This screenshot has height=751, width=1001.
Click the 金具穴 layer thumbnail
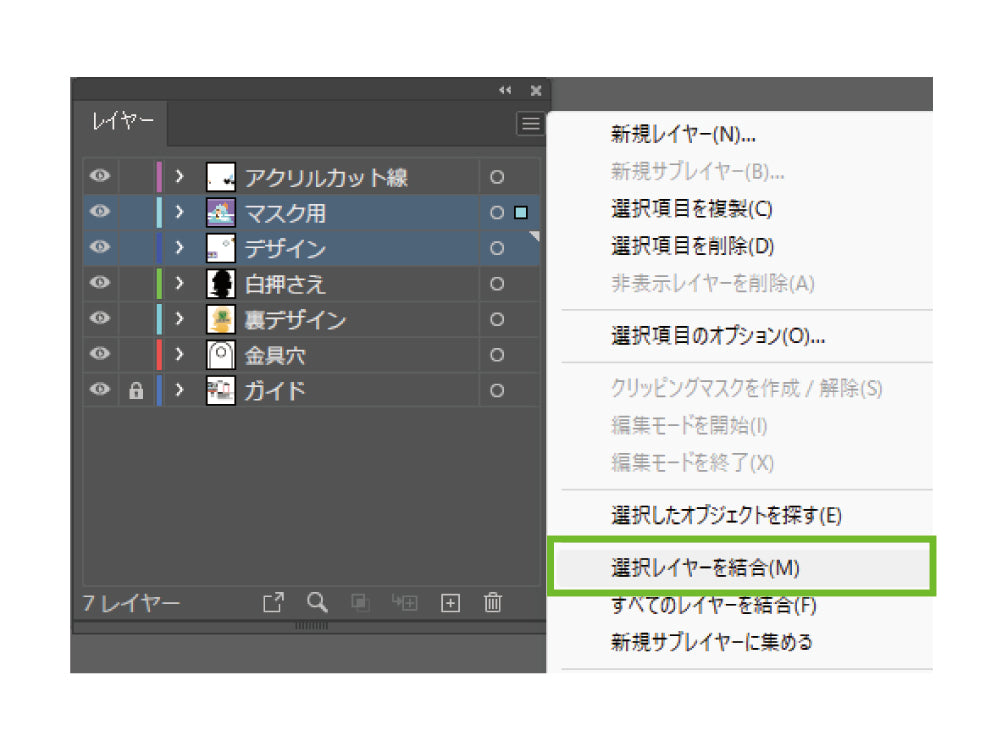[x=221, y=355]
